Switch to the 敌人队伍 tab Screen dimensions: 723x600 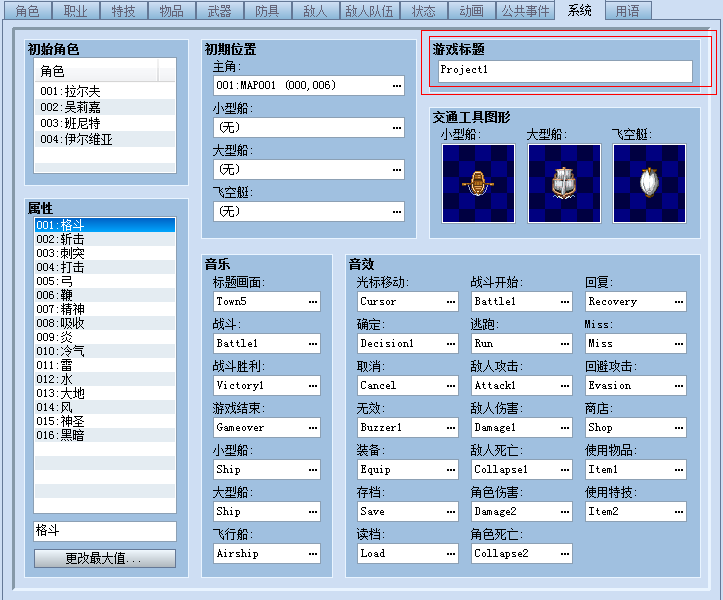369,11
